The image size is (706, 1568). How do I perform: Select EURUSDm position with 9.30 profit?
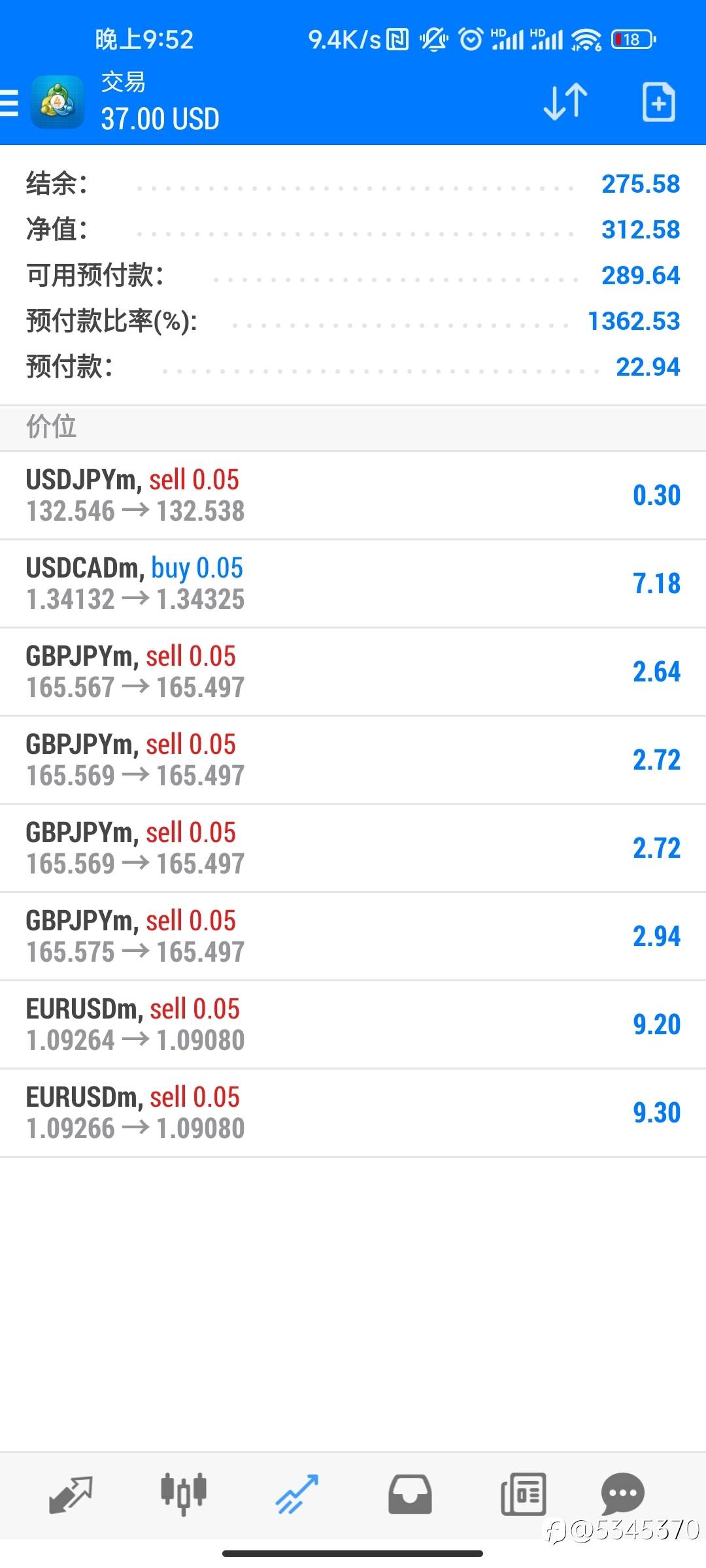[353, 1113]
